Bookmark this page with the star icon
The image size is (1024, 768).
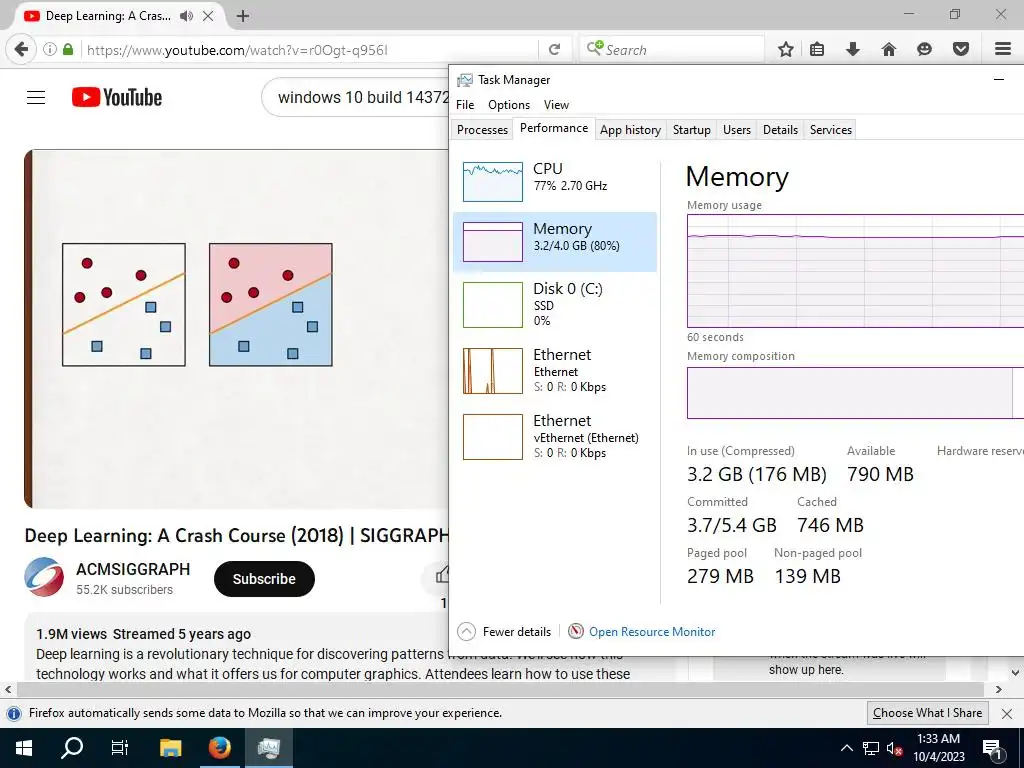click(786, 49)
